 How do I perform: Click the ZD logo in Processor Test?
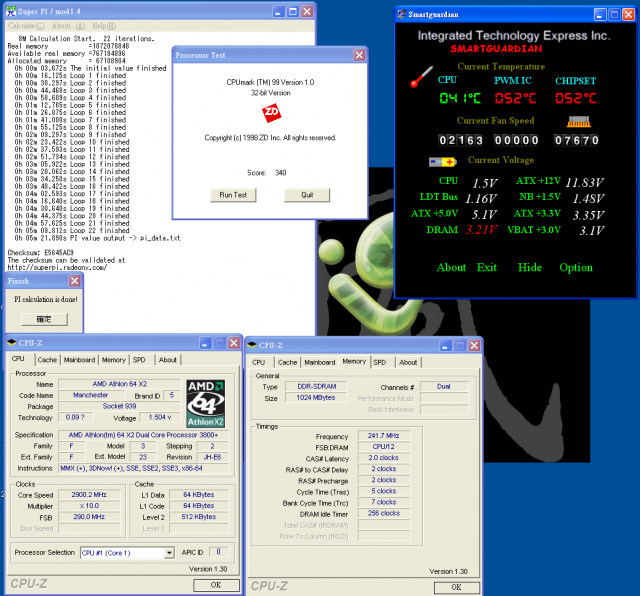click(x=271, y=113)
